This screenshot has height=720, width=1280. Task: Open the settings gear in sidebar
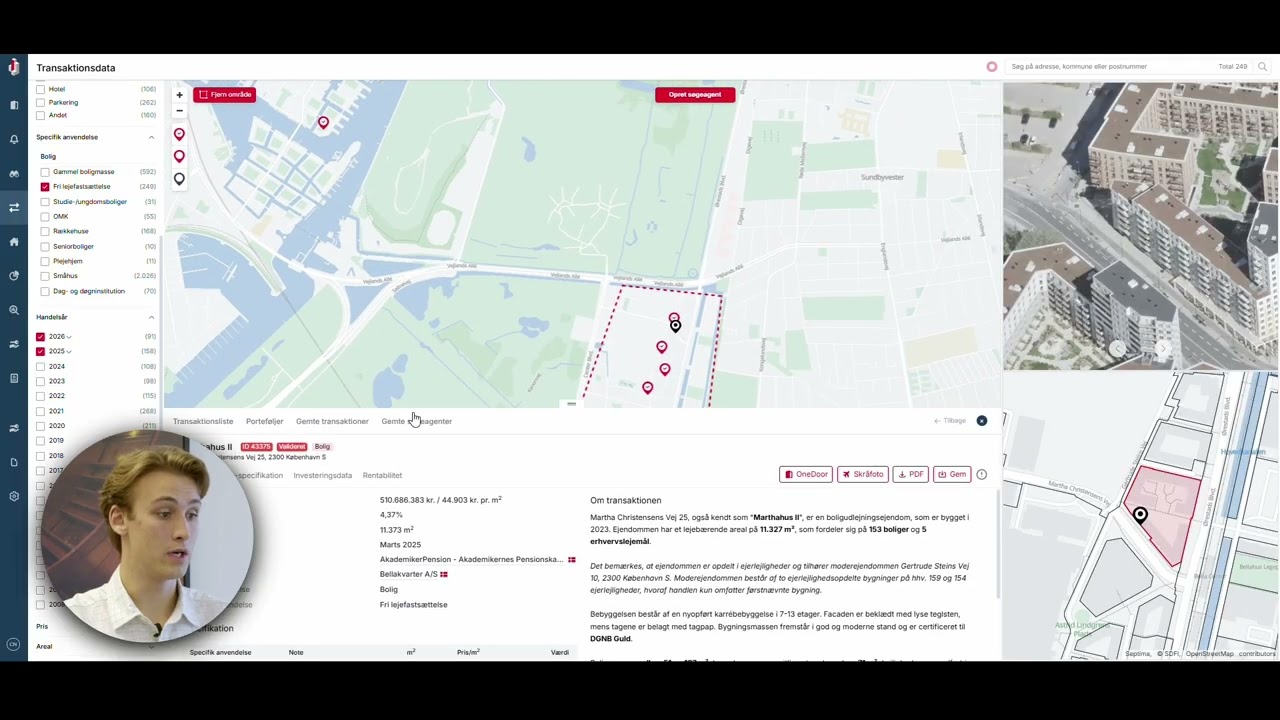pos(14,496)
